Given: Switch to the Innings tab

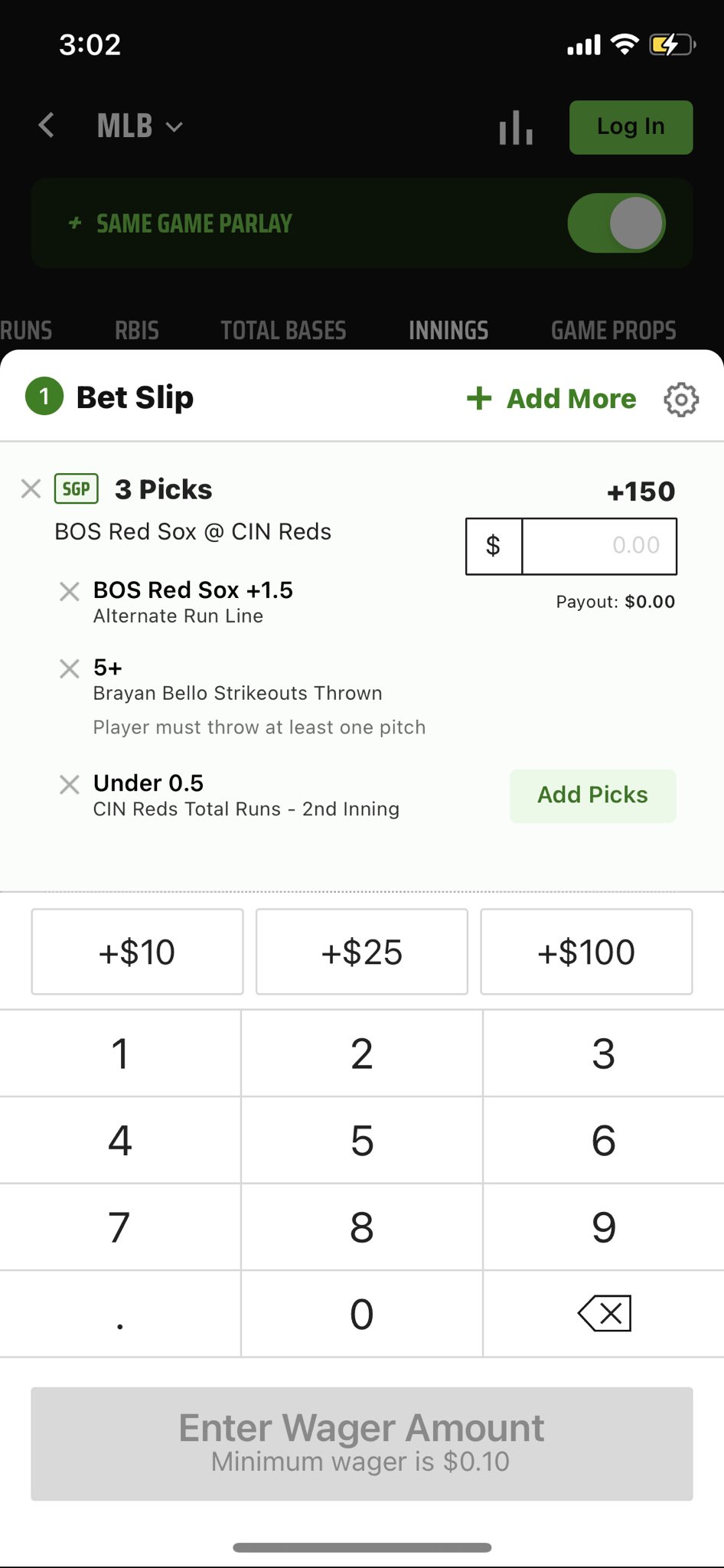Looking at the screenshot, I should point(448,330).
